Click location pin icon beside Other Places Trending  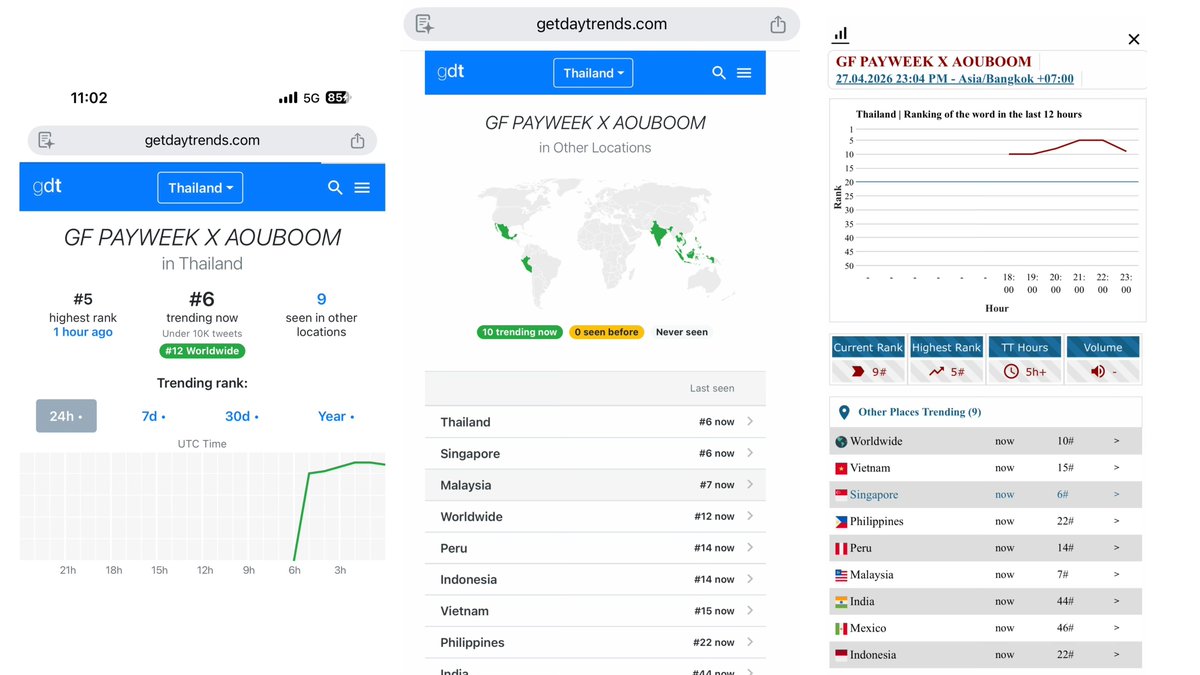(843, 412)
